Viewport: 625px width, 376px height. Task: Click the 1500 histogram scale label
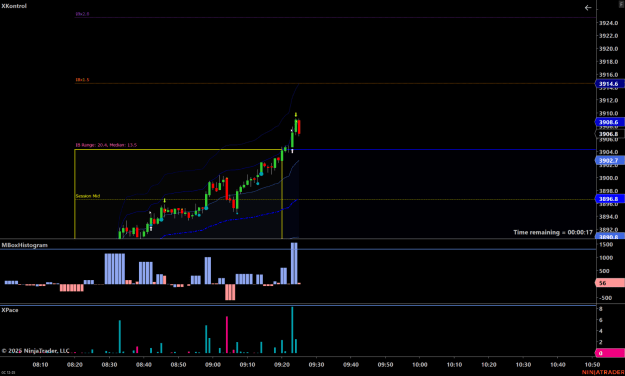tap(606, 244)
